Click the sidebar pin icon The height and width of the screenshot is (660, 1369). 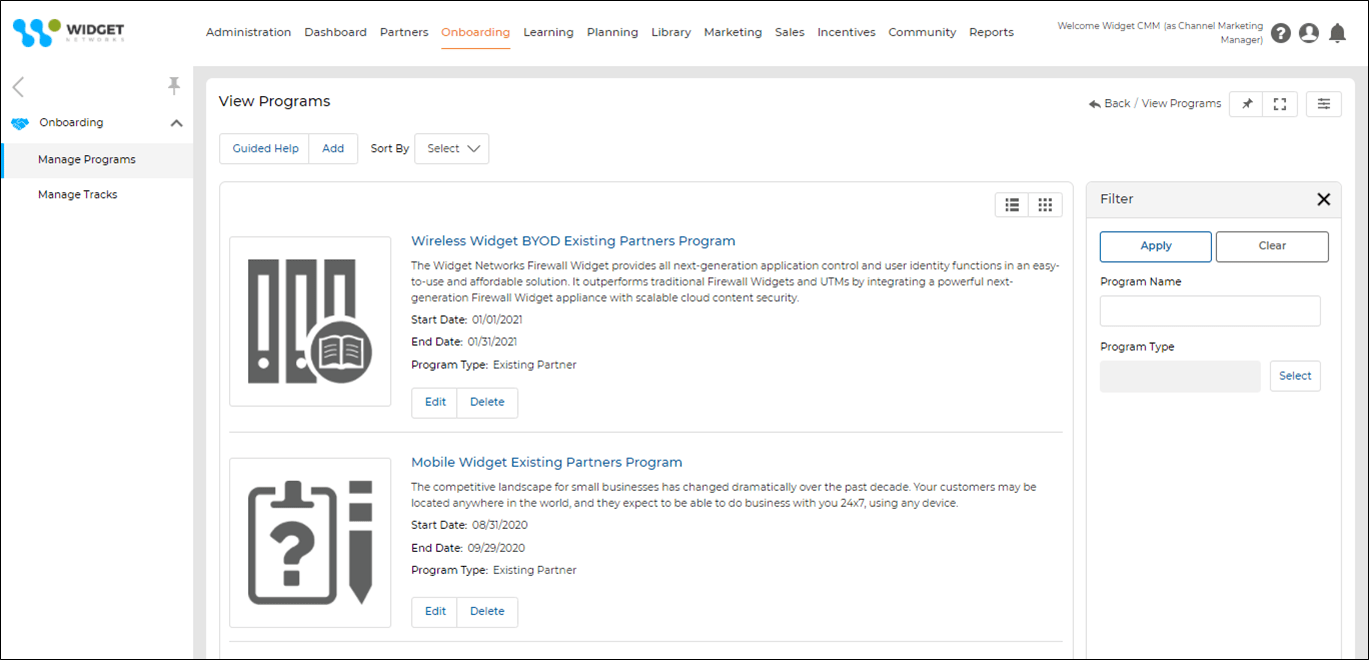(174, 86)
